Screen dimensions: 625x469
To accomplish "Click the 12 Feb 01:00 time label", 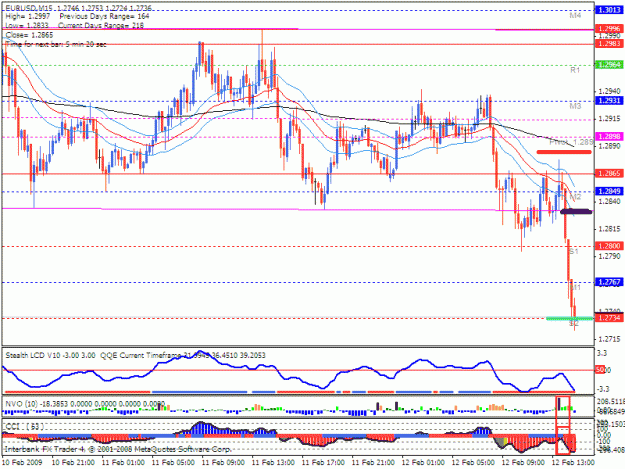I will 423,463.
